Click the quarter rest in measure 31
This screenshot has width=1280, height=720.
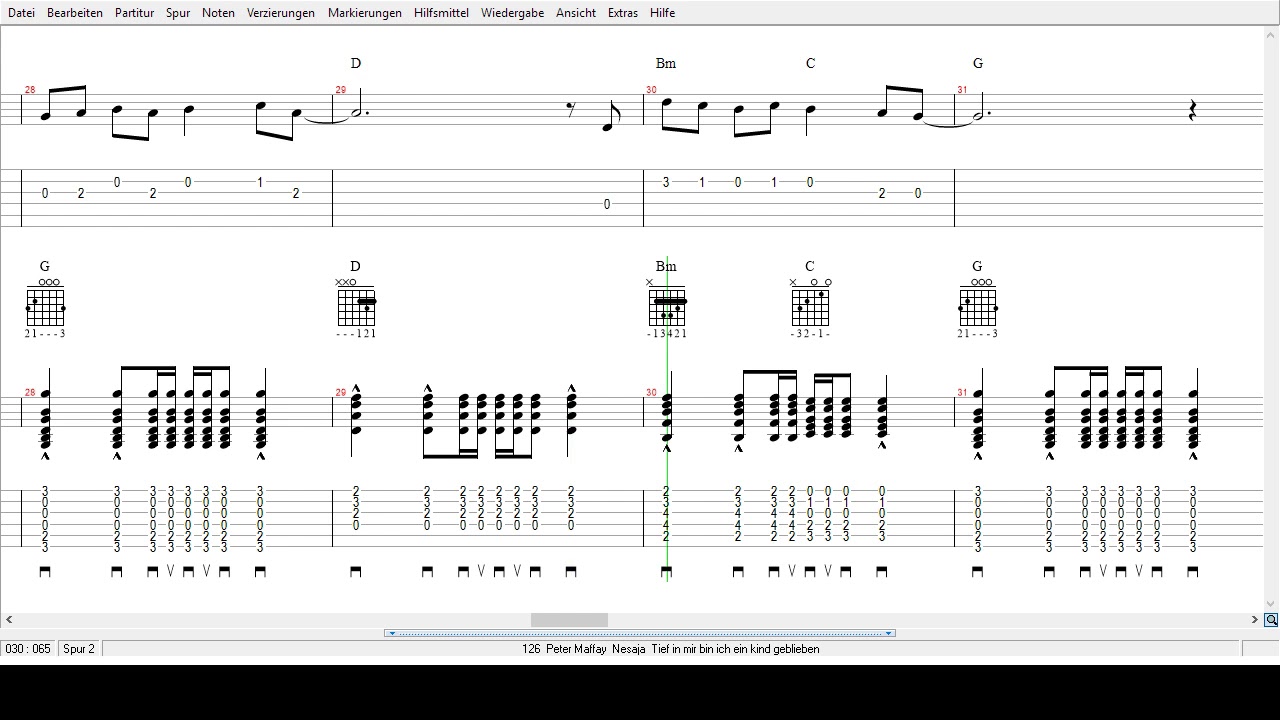(x=1192, y=111)
